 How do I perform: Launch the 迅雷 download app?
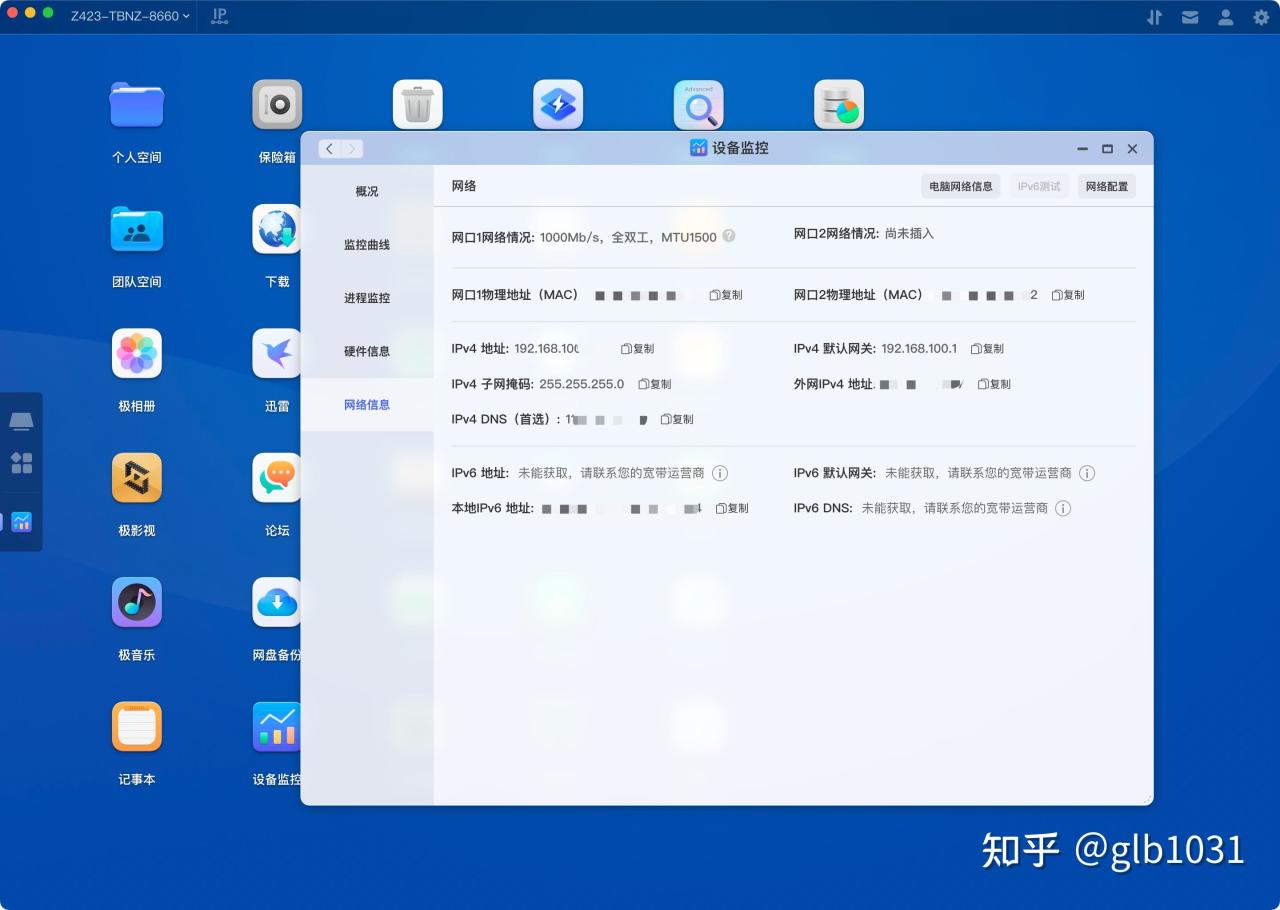[x=277, y=353]
